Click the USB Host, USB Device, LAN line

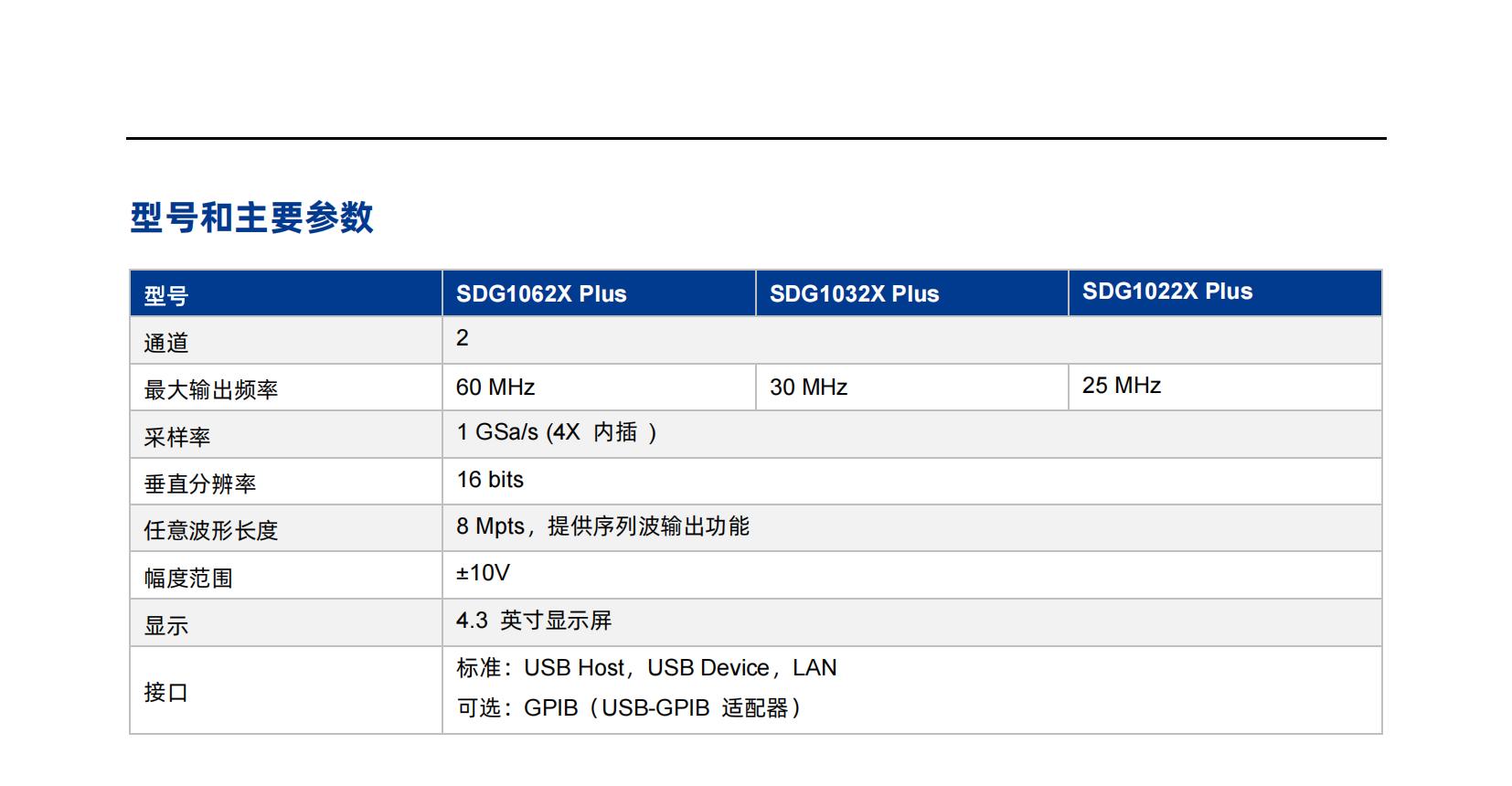click(x=646, y=668)
